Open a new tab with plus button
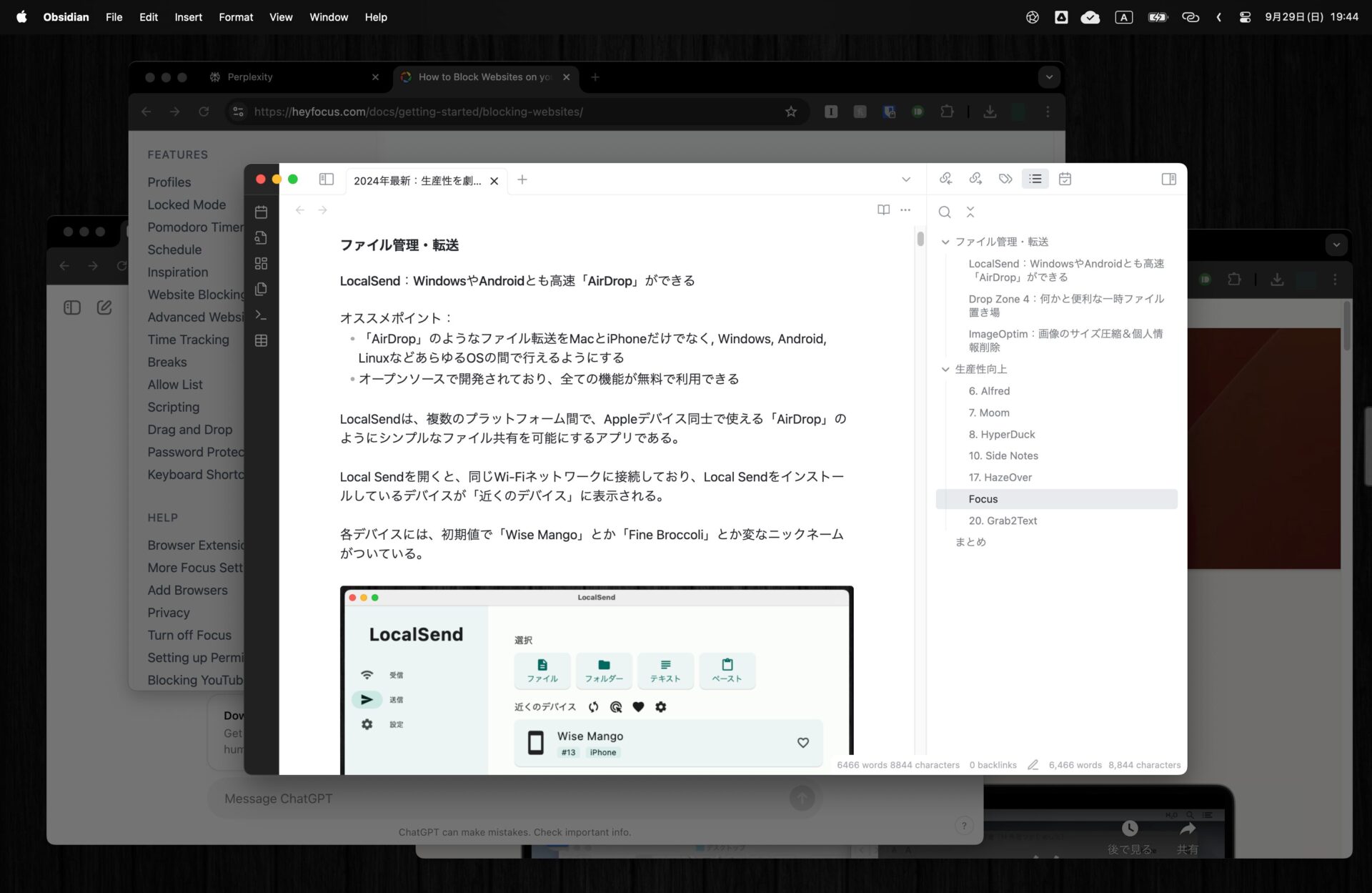 522,179
